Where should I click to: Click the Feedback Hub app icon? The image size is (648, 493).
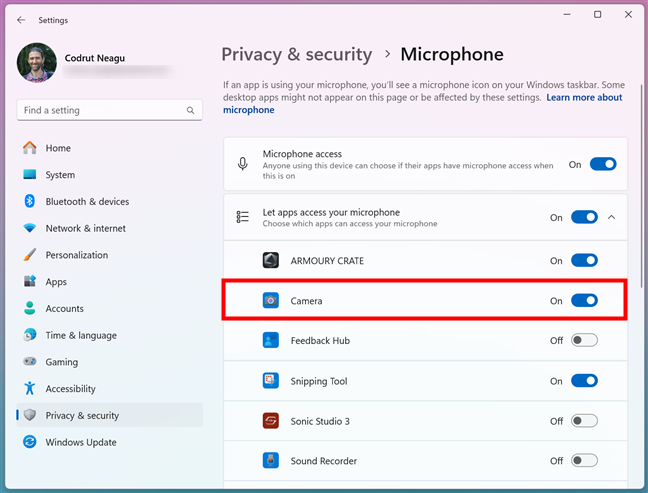271,341
